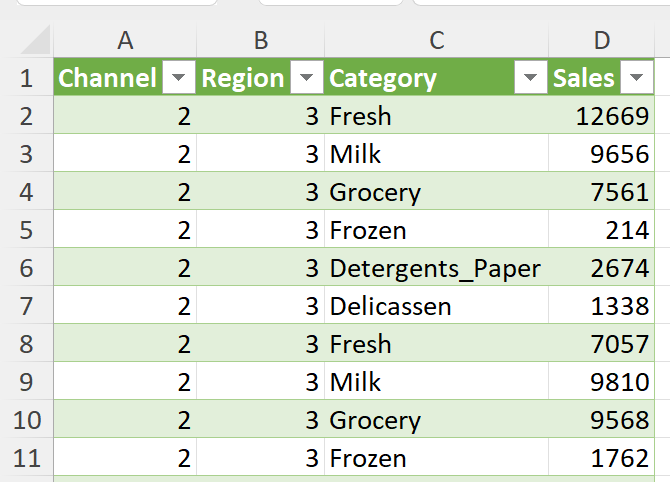670x482 pixels.
Task: Select column A header
Action: (125, 40)
